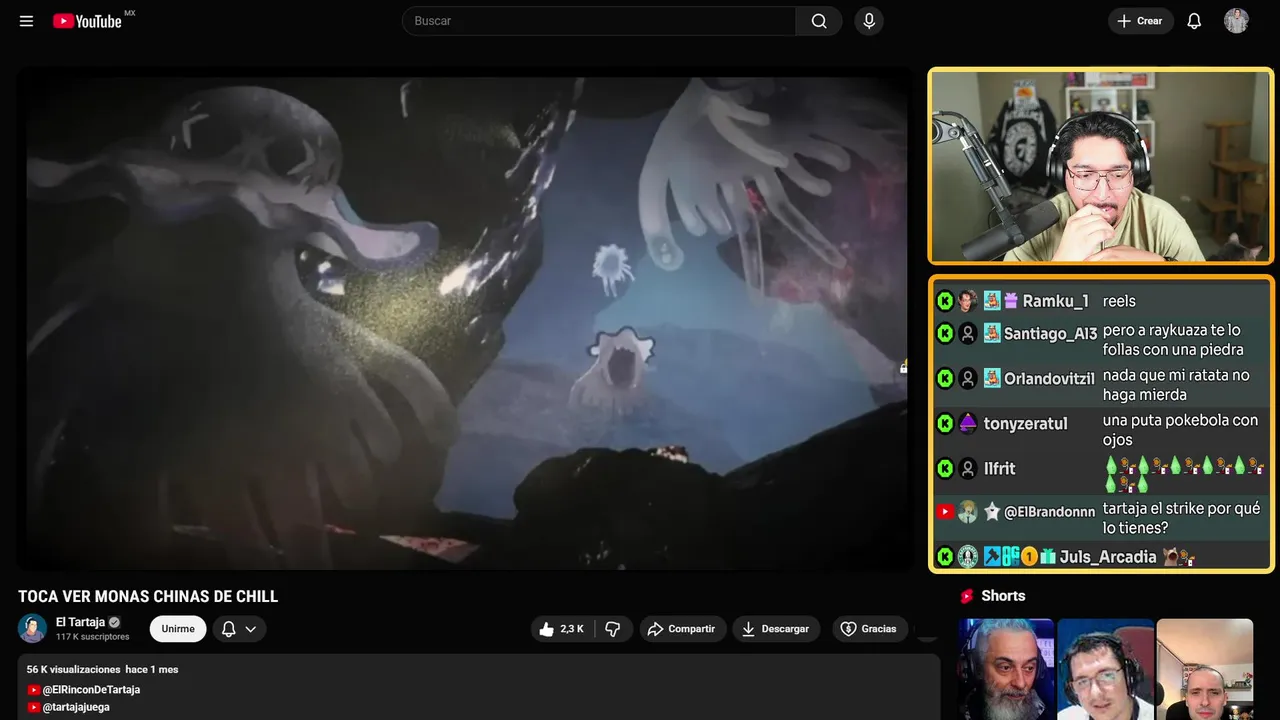Open third Shorts thumbnail
1280x720 pixels.
[x=1204, y=669]
